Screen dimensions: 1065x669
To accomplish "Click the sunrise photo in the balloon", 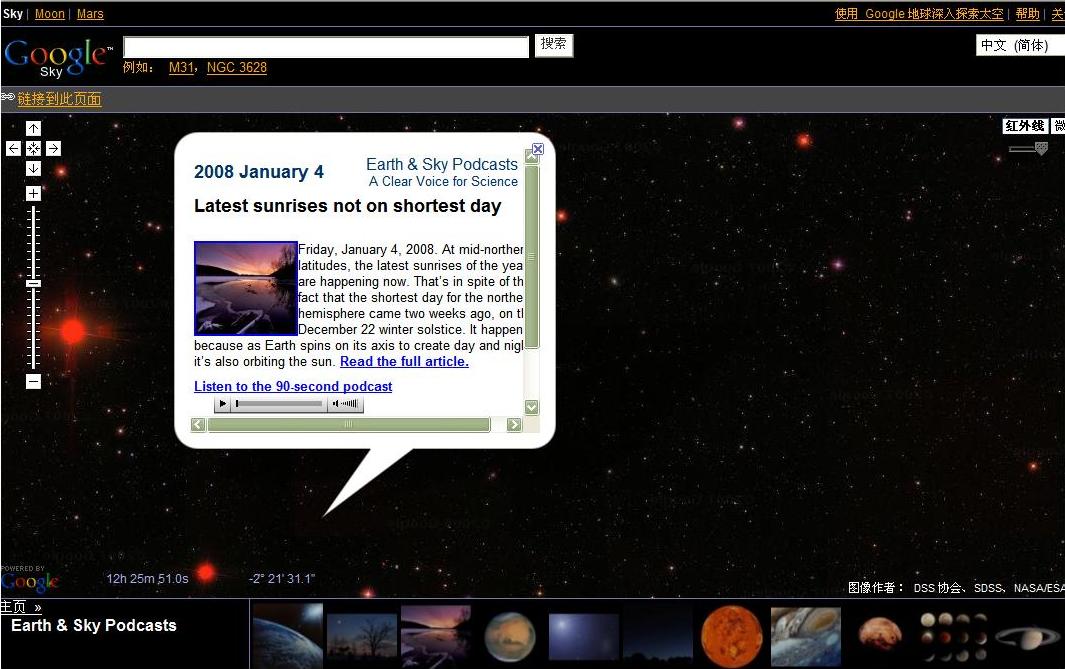I will (246, 288).
